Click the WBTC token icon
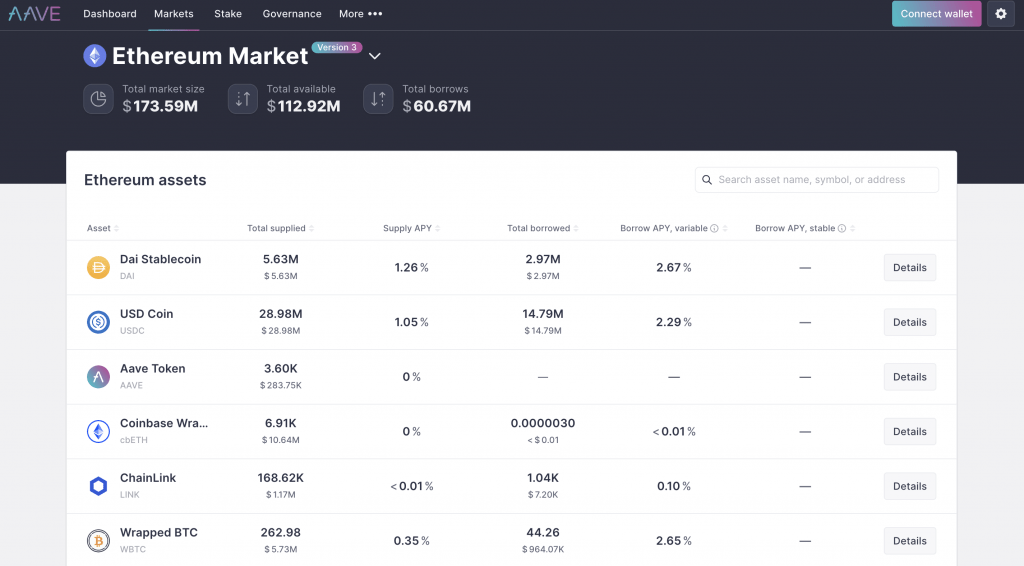Image resolution: width=1024 pixels, height=566 pixels. pos(99,541)
